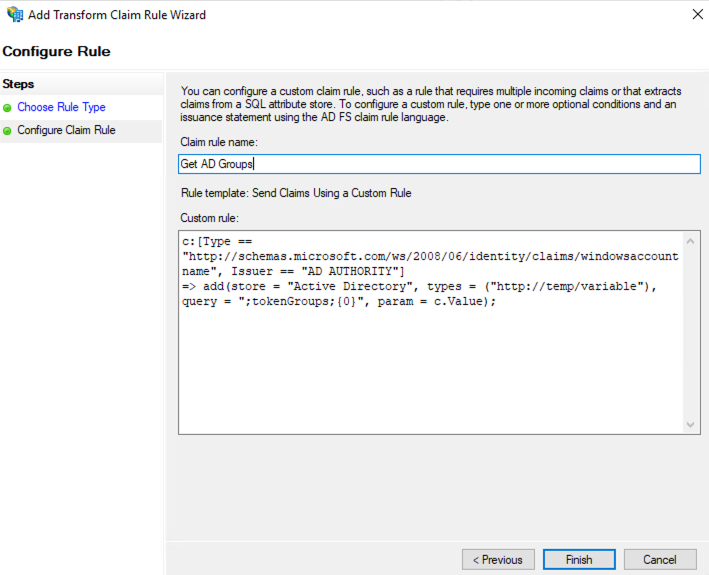Screen dimensions: 709x575
Task: Click the schemas.microsoft.com URL in the rule
Action: pos(430,256)
